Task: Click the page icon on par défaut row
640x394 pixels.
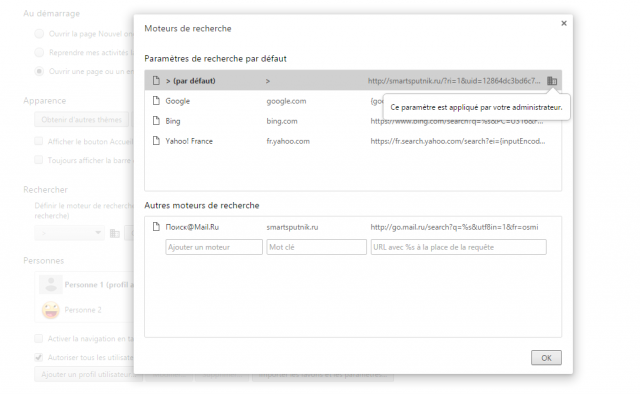Action: 156,80
